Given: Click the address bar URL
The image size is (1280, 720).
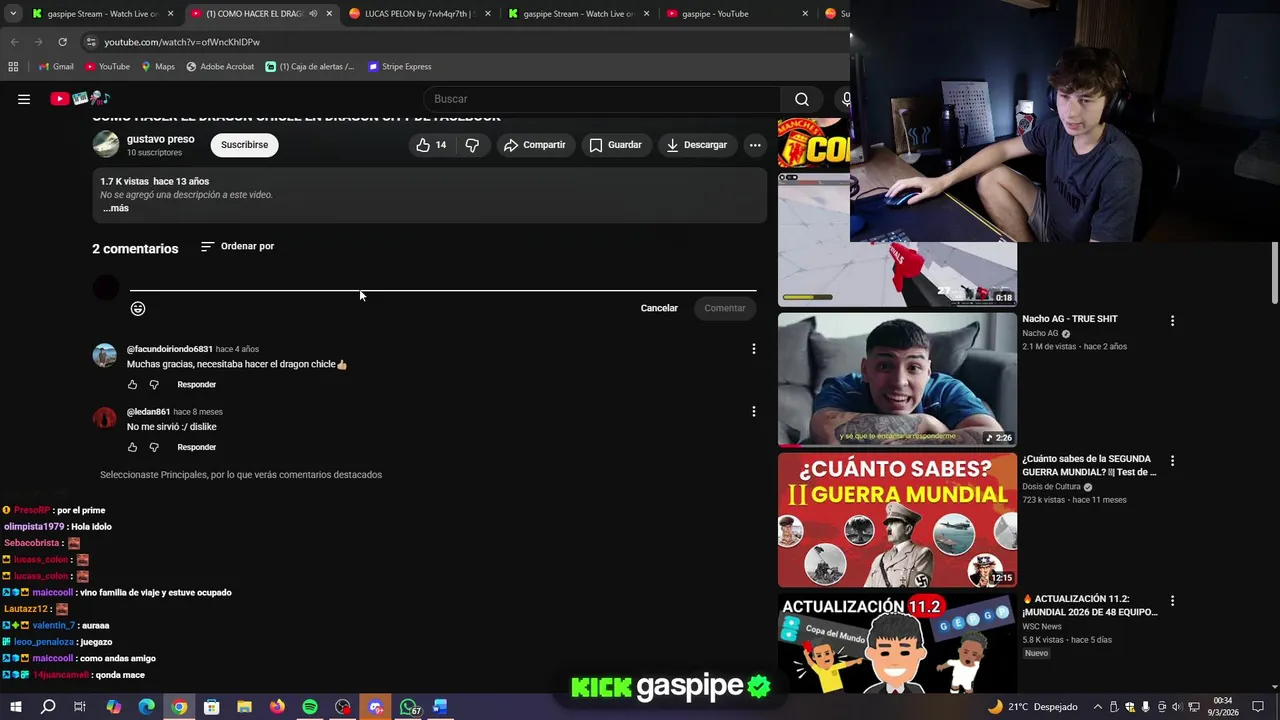Looking at the screenshot, I should pos(182,42).
